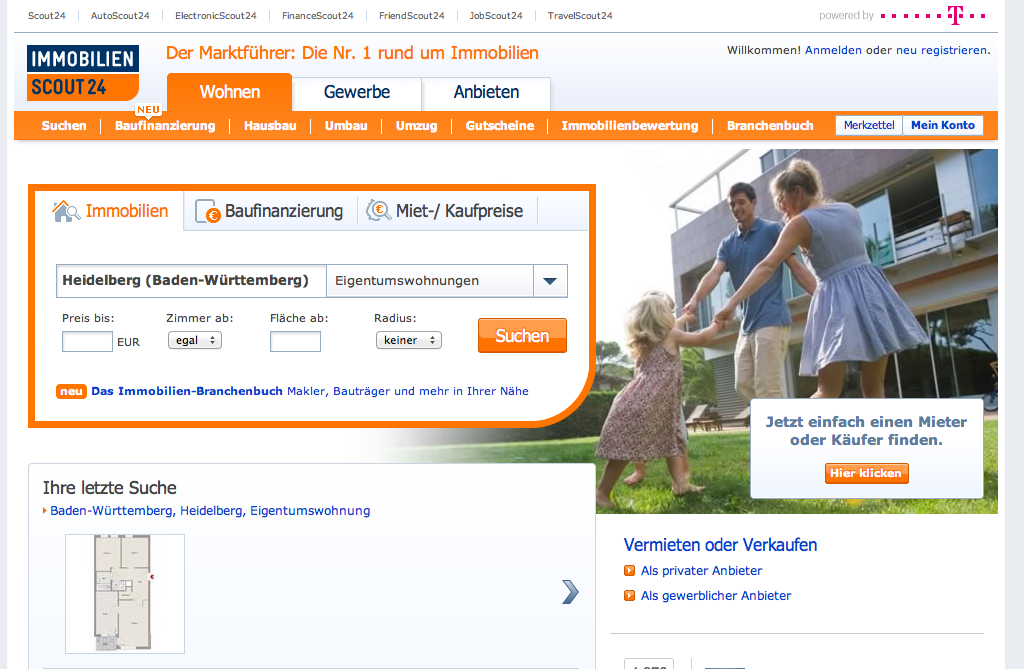Image resolution: width=1024 pixels, height=669 pixels.
Task: Open last search Baden-Württemberg, Heidelberg, Eigentumswohnung
Action: tap(210, 511)
